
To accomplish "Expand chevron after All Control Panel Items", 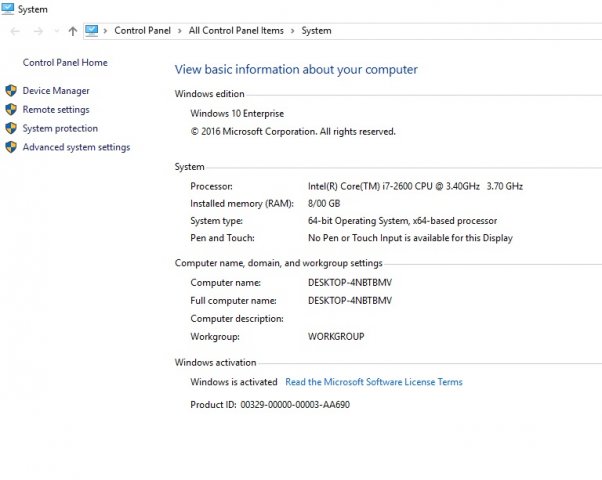I will tap(294, 31).
